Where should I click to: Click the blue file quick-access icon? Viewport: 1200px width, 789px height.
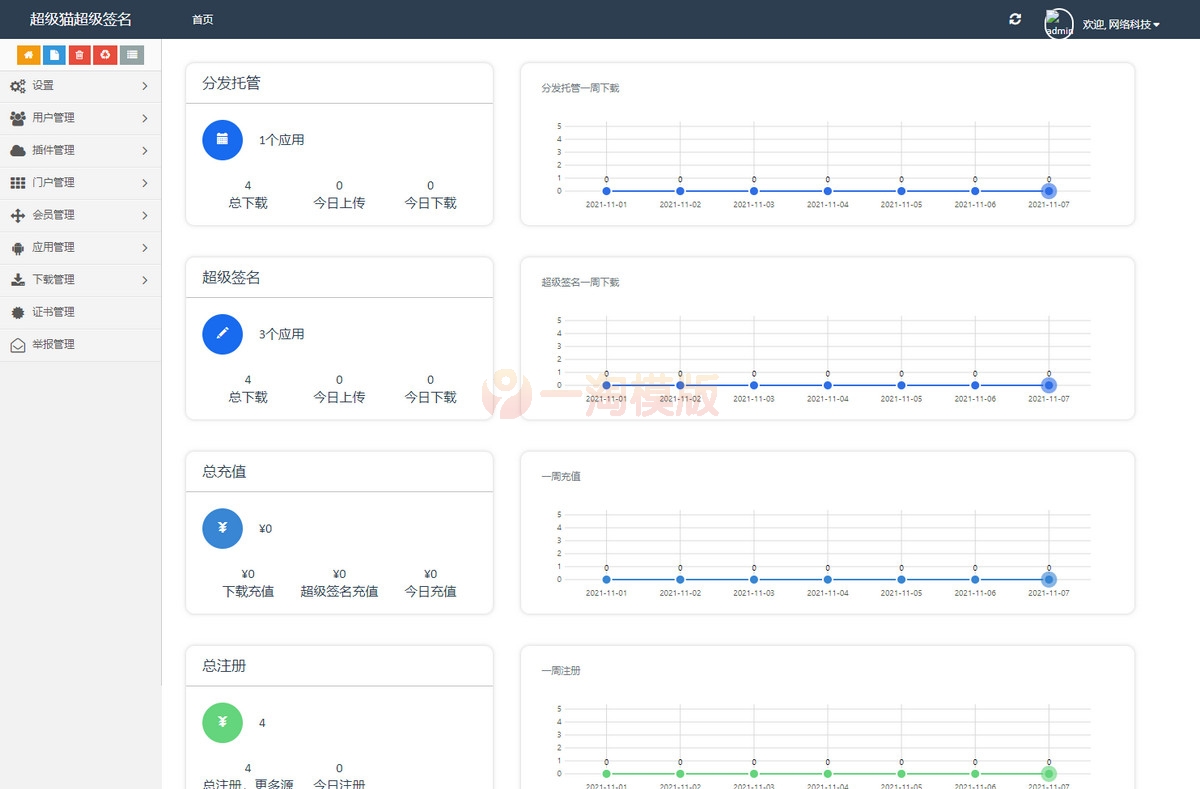54,55
